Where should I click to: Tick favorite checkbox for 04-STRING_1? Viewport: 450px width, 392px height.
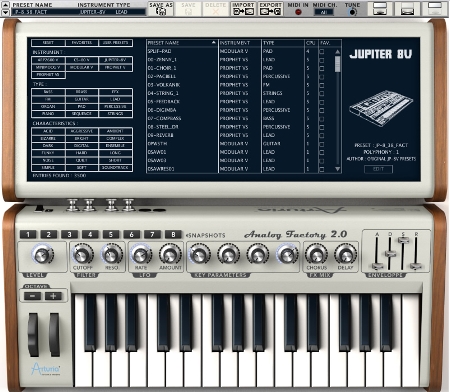tap(322, 93)
